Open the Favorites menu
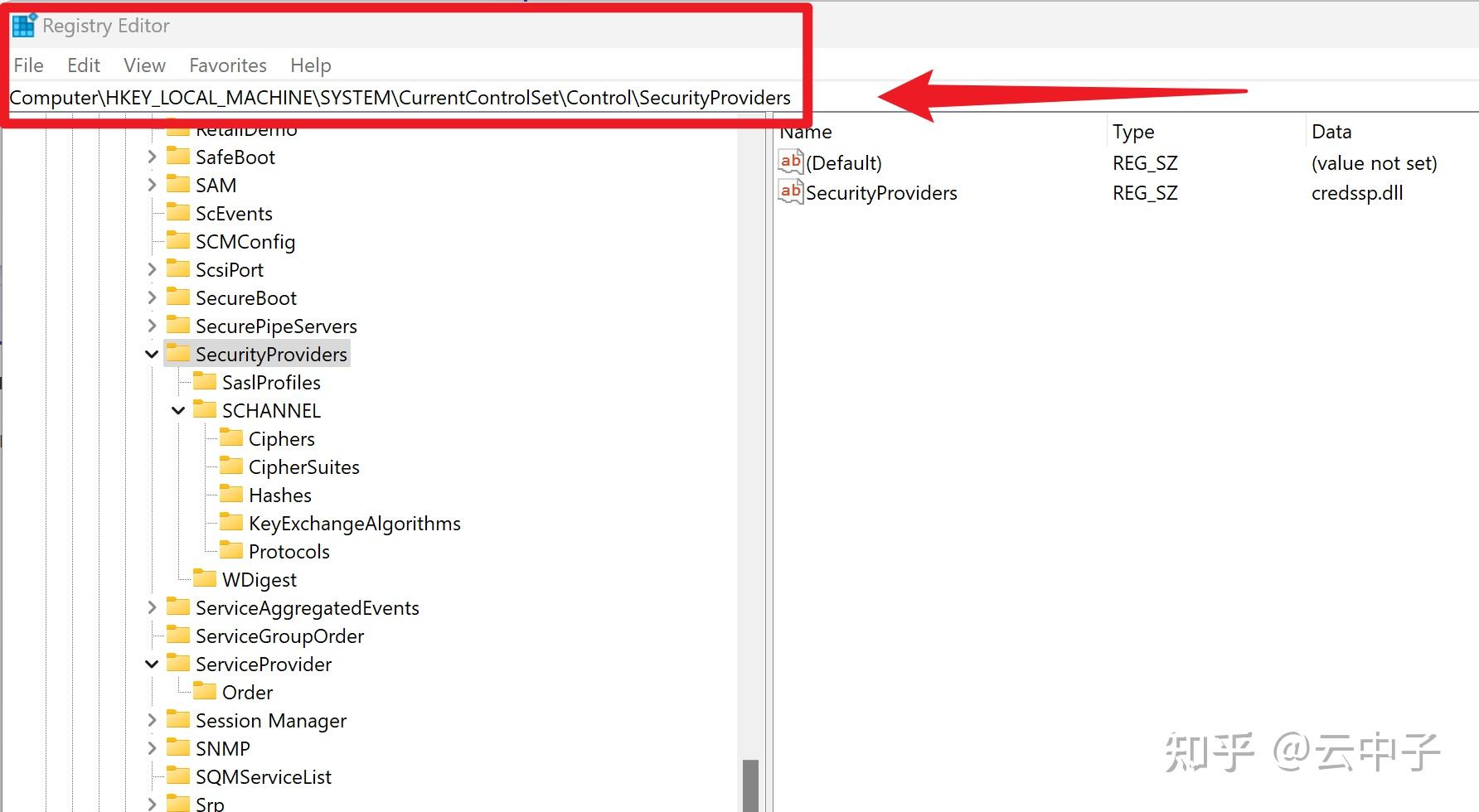 pos(227,65)
